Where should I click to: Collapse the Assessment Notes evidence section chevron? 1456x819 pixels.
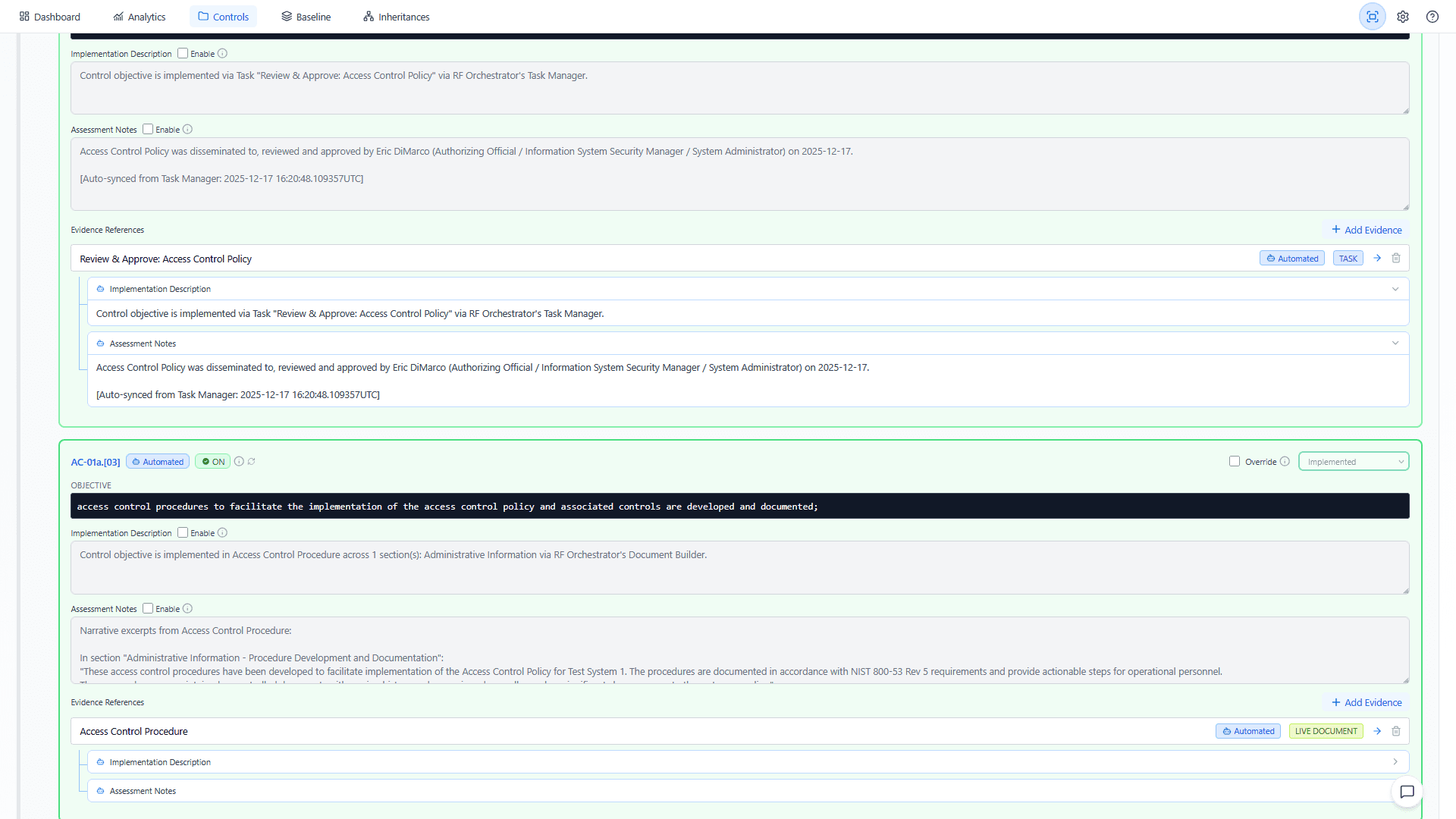(x=1395, y=343)
